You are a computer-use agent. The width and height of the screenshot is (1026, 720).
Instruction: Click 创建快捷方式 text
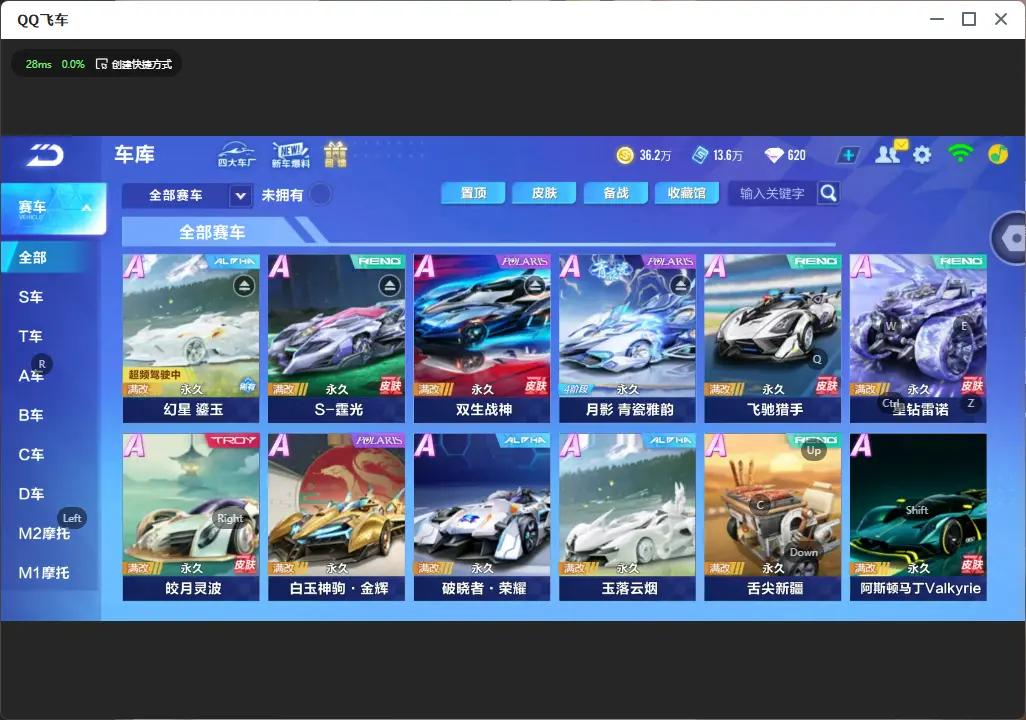[x=142, y=64]
